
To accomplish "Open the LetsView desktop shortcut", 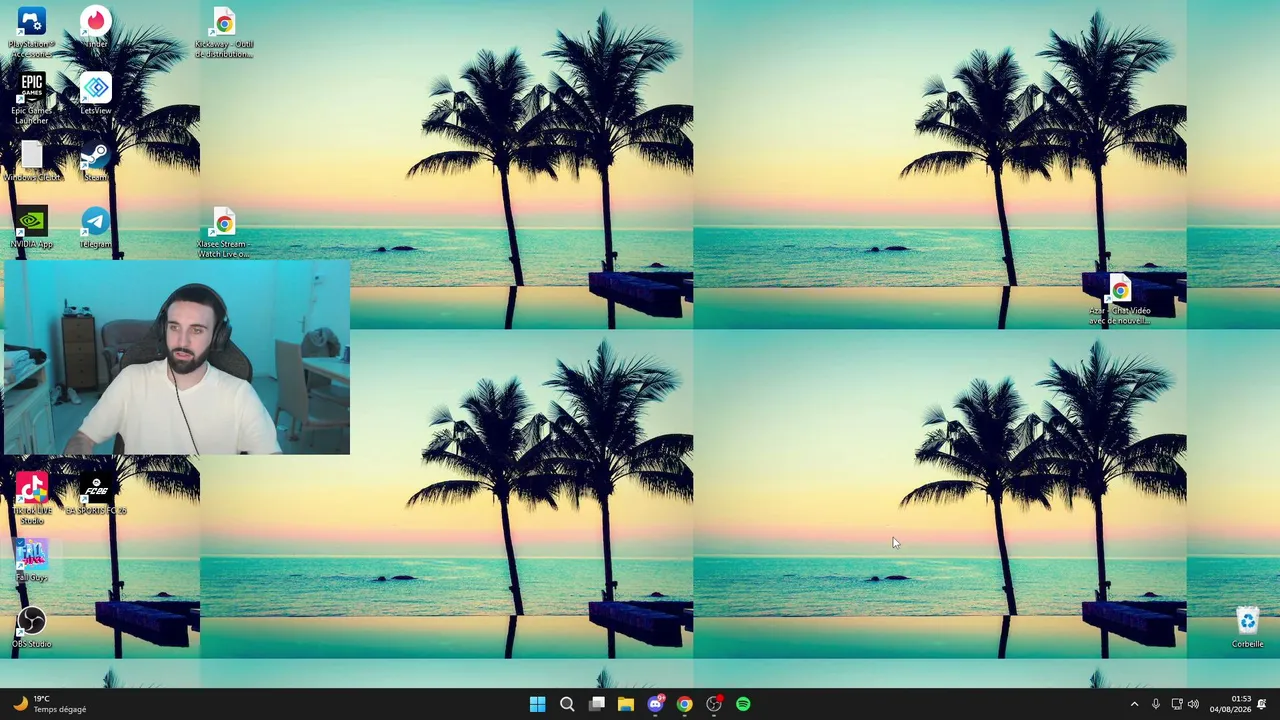I will (x=96, y=95).
